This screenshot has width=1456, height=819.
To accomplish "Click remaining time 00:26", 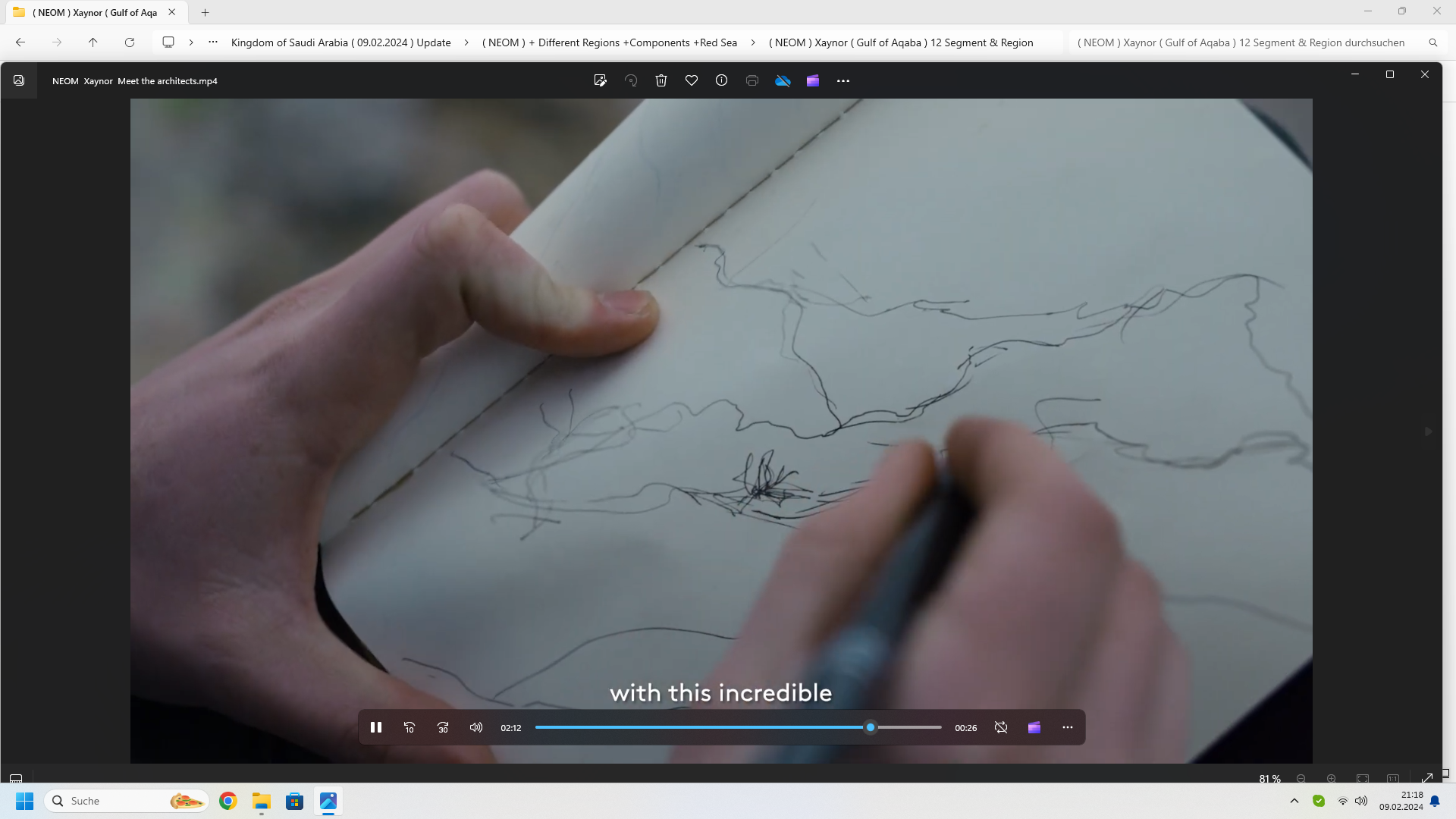I will [966, 728].
